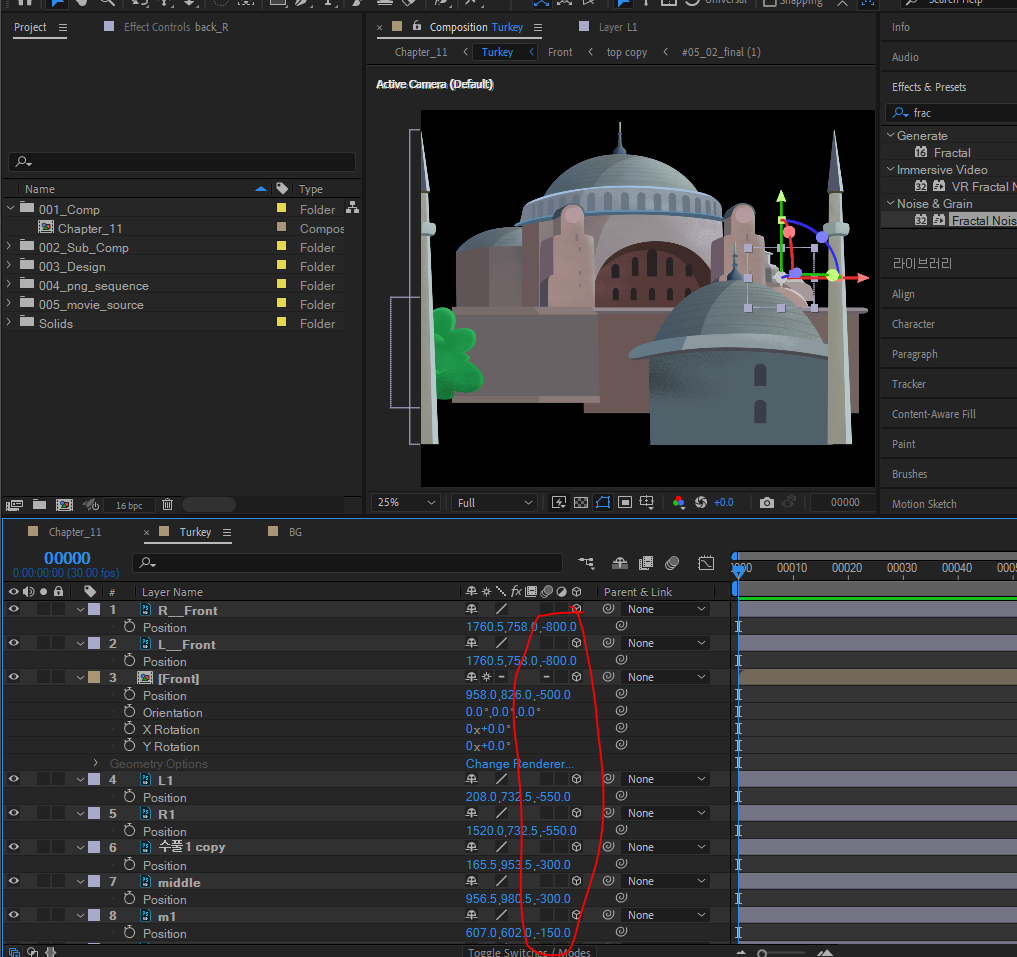
Task: Toggle visibility of Front layer
Action: coord(14,677)
